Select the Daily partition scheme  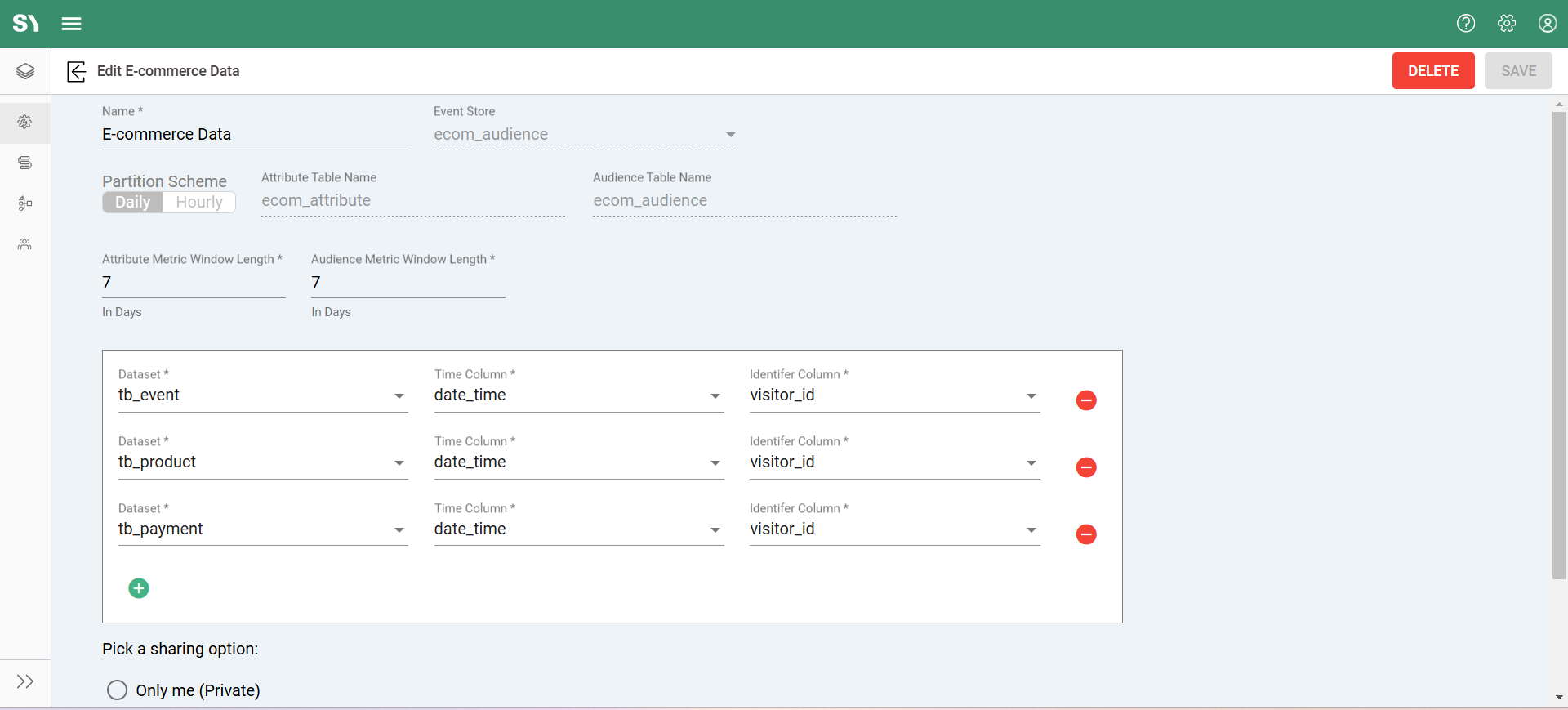point(132,203)
